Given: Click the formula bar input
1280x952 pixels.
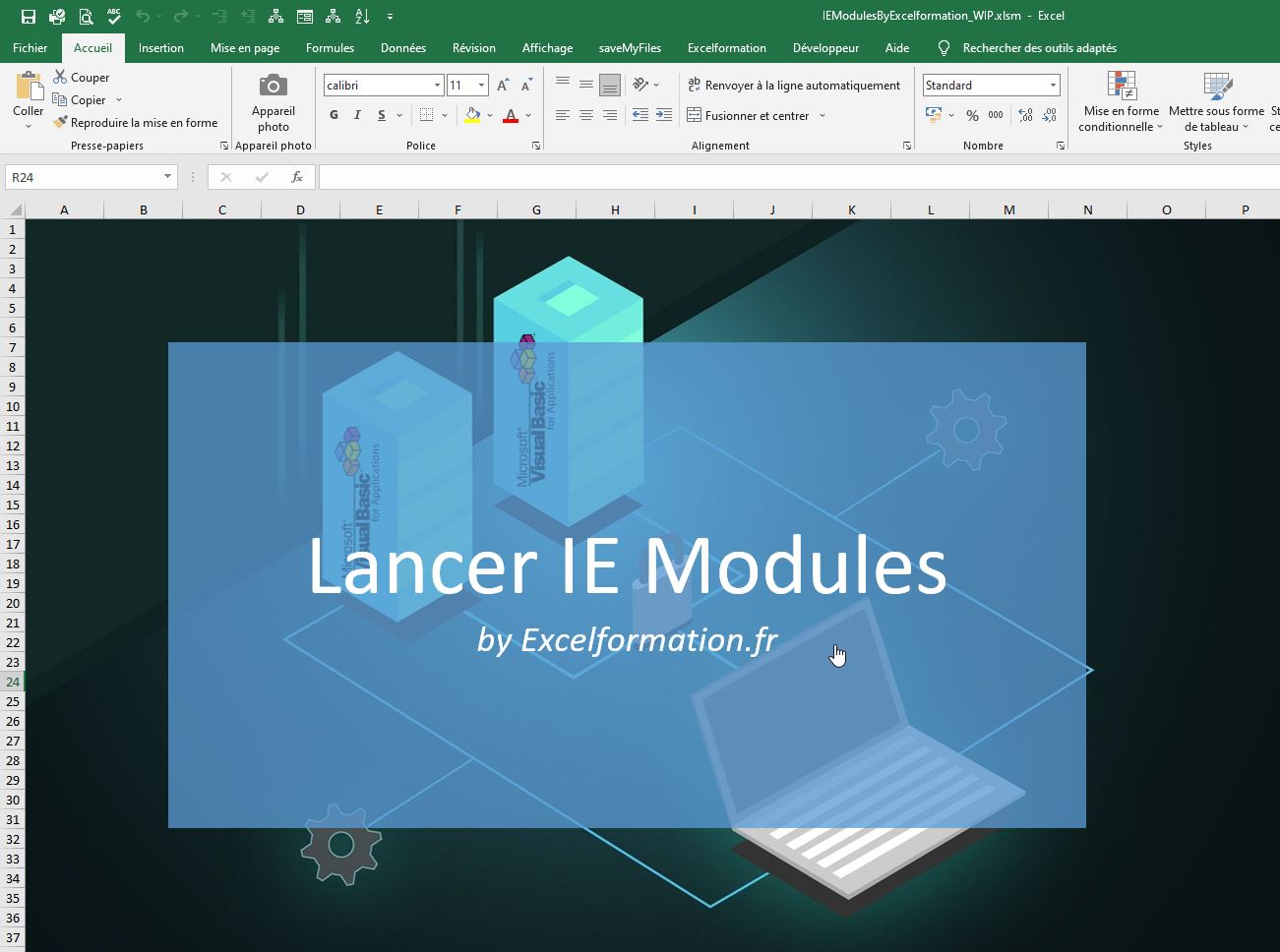Looking at the screenshot, I should tap(799, 177).
